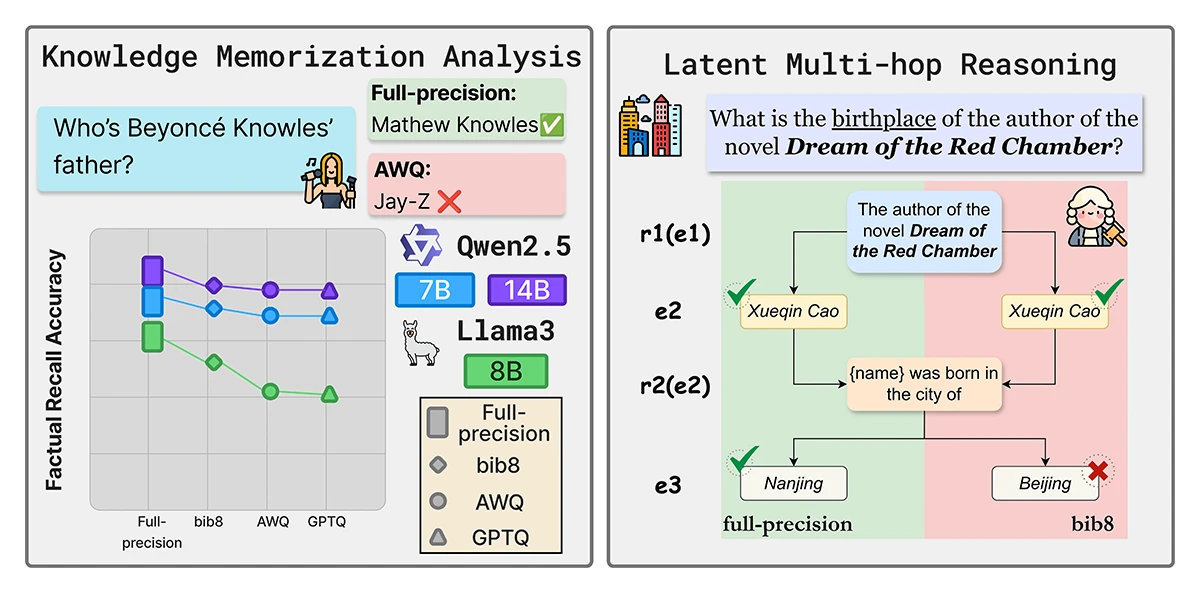This screenshot has height=593, width=1200.
Task: Click the gray rectangle legend symbol
Action: [437, 423]
